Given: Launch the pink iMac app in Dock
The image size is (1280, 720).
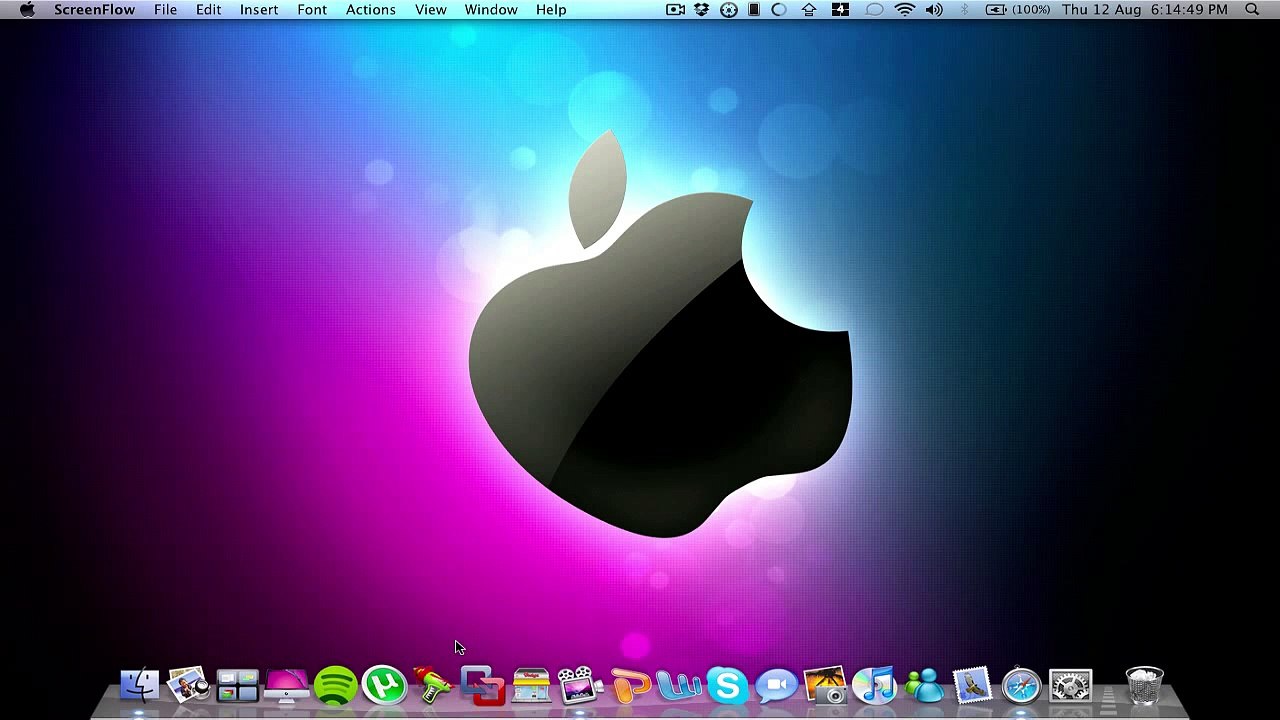Looking at the screenshot, I should [287, 686].
